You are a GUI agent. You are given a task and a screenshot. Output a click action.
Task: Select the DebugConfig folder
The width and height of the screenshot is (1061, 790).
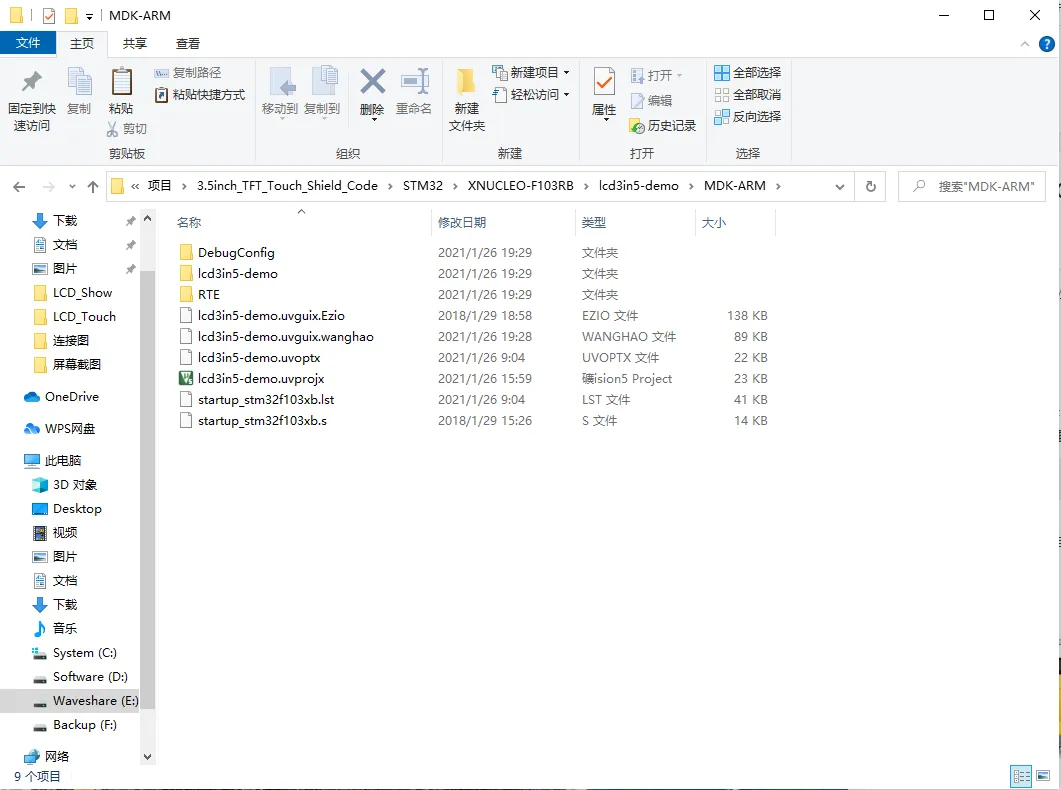point(236,253)
